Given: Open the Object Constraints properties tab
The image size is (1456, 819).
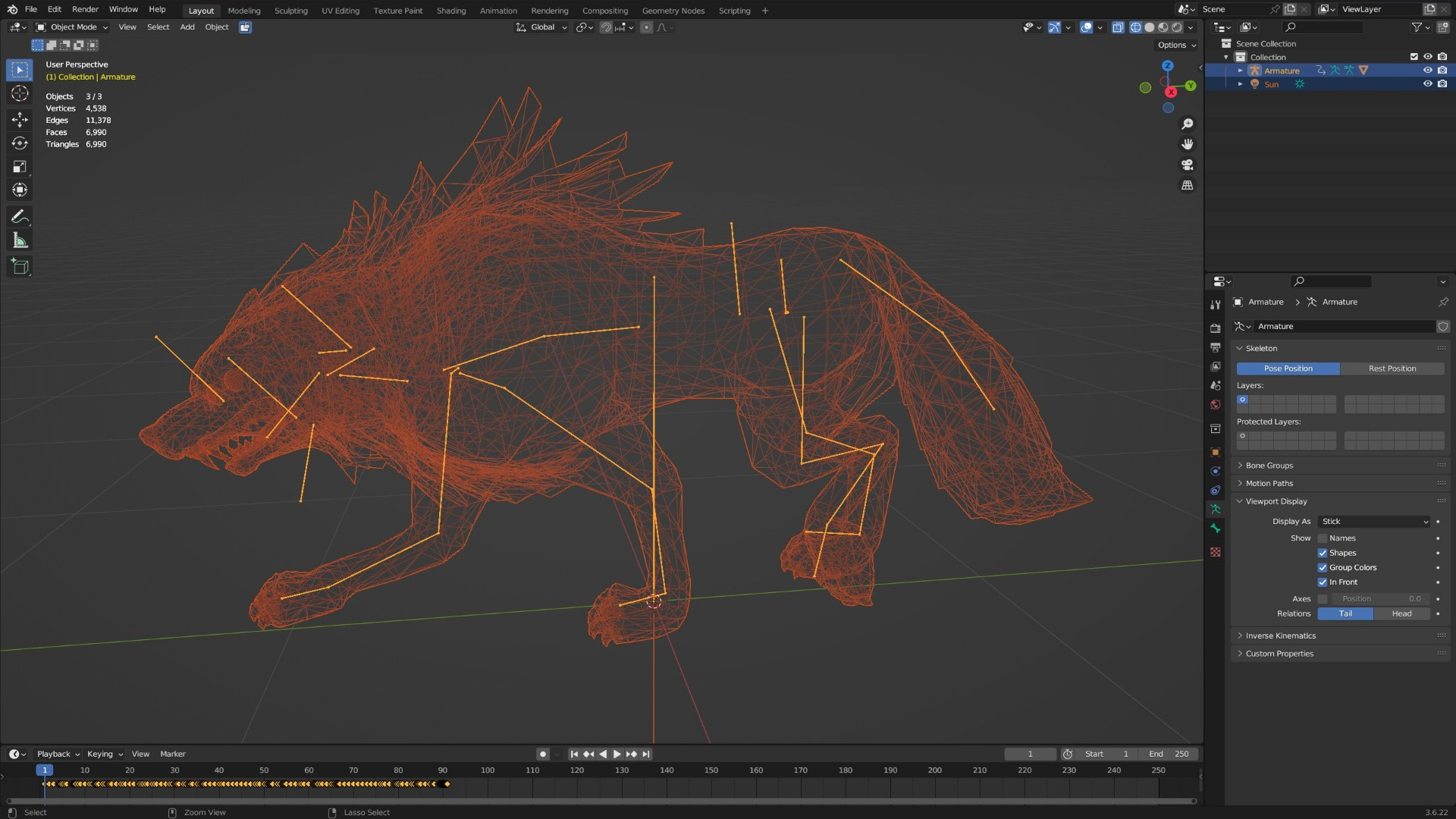Looking at the screenshot, I should coord(1216,490).
